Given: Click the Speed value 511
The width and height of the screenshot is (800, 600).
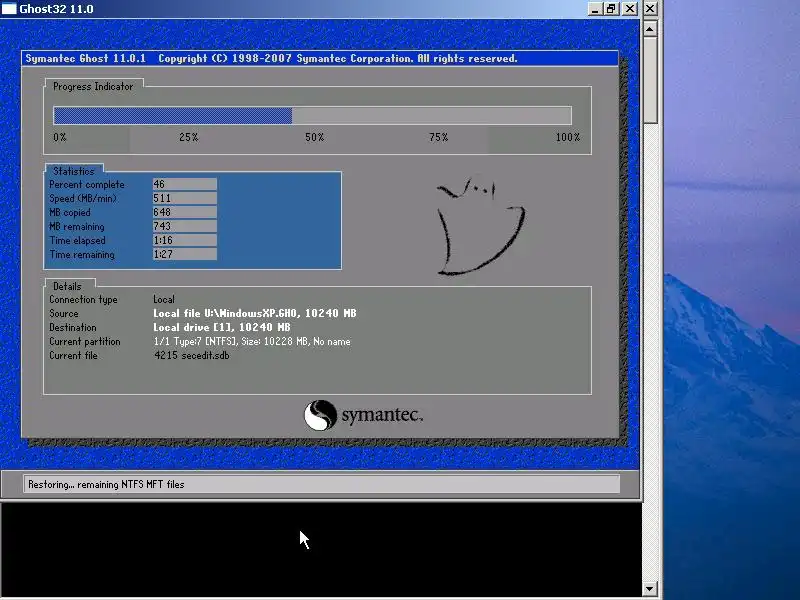Looking at the screenshot, I should 185,198.
